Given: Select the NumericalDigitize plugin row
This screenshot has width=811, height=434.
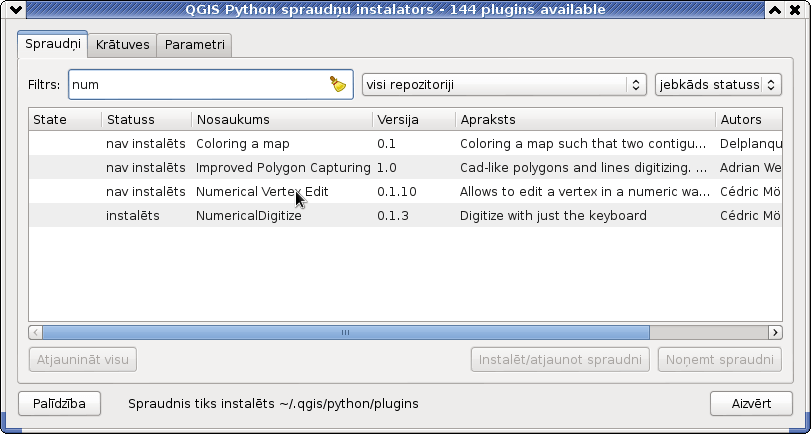Looking at the screenshot, I should pyautogui.click(x=406, y=215).
